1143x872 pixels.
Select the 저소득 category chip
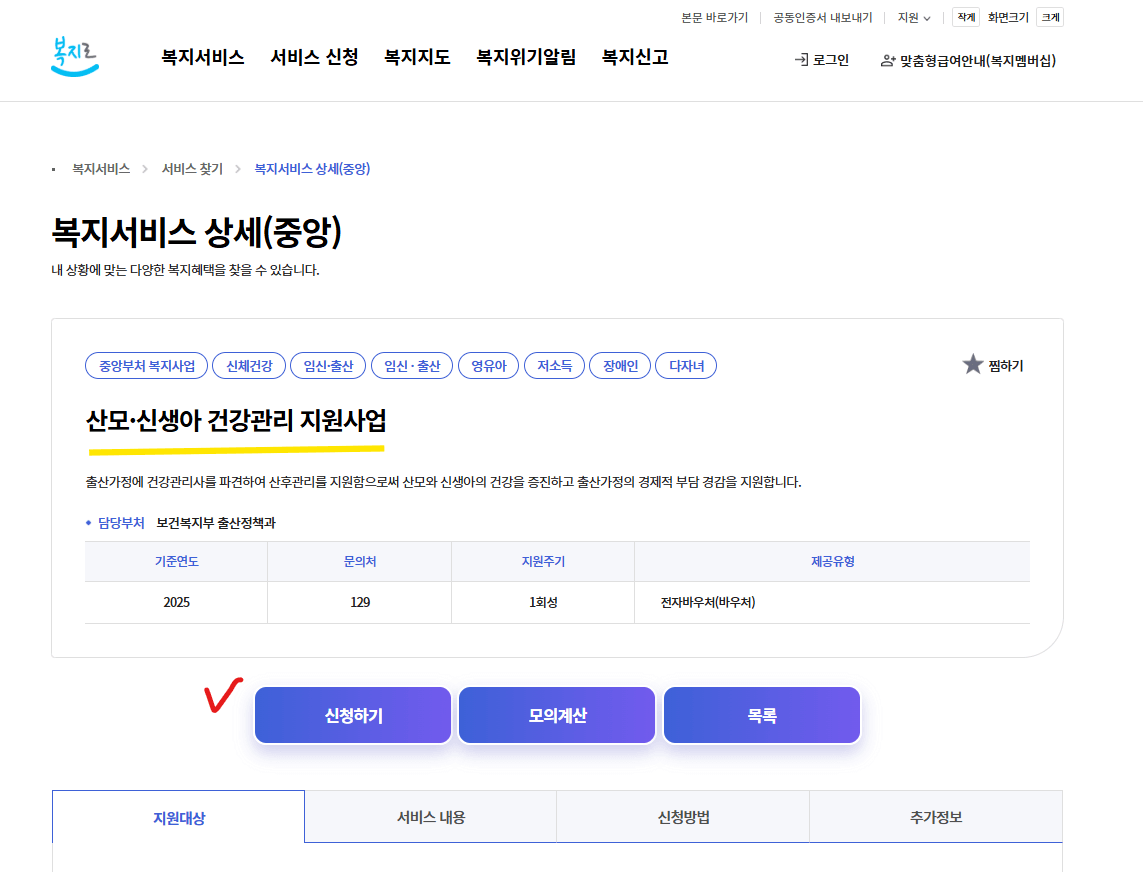point(554,365)
